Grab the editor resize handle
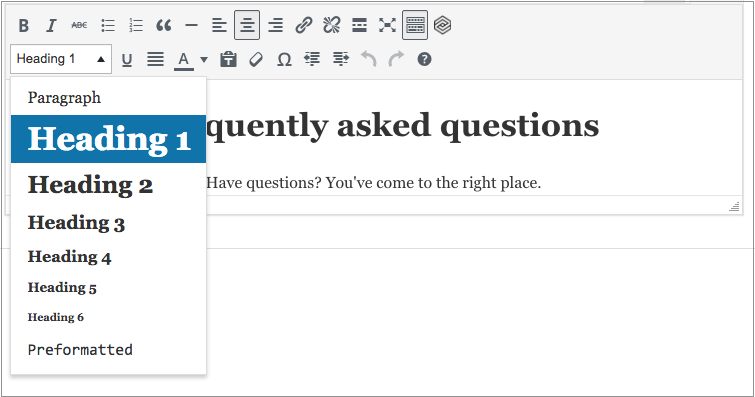This screenshot has height=397, width=755. point(734,207)
